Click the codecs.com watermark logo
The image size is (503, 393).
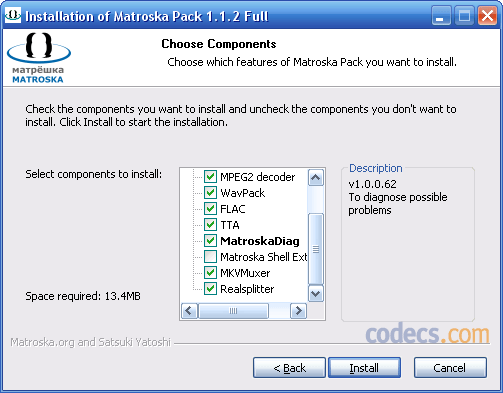coord(427,333)
